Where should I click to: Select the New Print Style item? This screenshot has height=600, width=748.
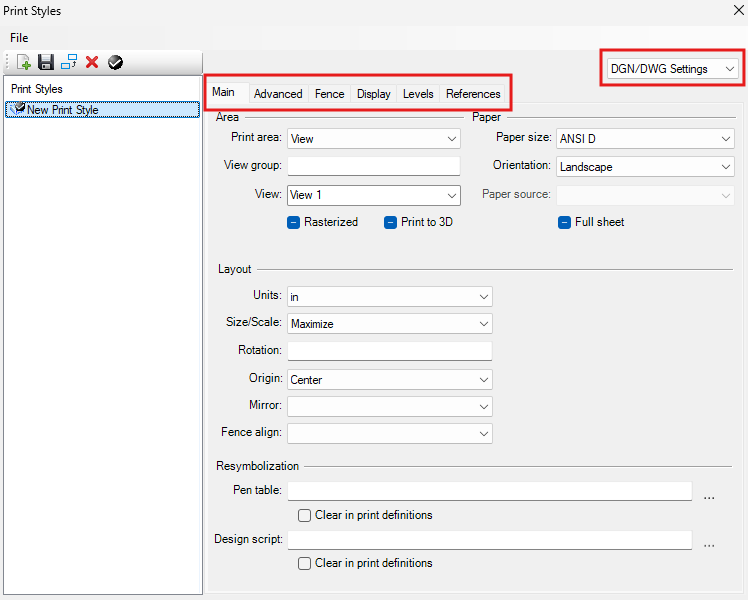pyautogui.click(x=102, y=110)
